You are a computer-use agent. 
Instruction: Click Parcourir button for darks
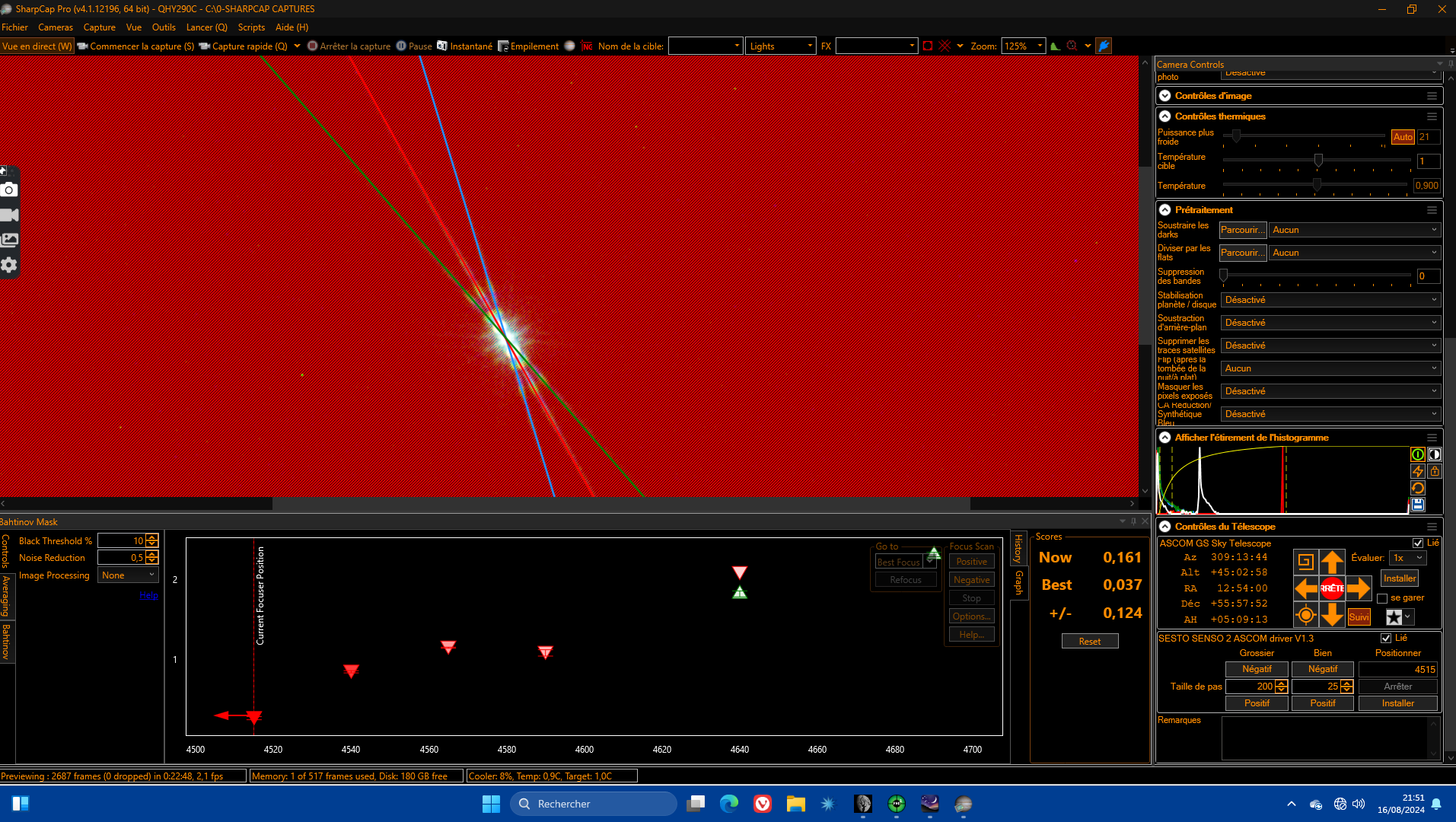[x=1243, y=230]
